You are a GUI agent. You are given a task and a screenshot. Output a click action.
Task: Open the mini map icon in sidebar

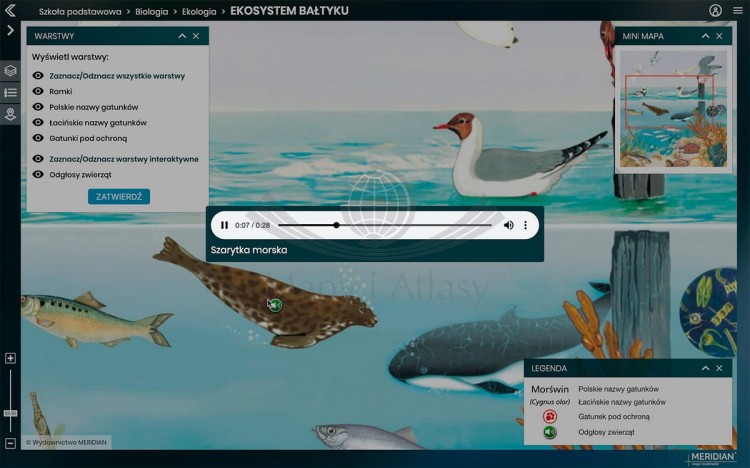pos(10,114)
